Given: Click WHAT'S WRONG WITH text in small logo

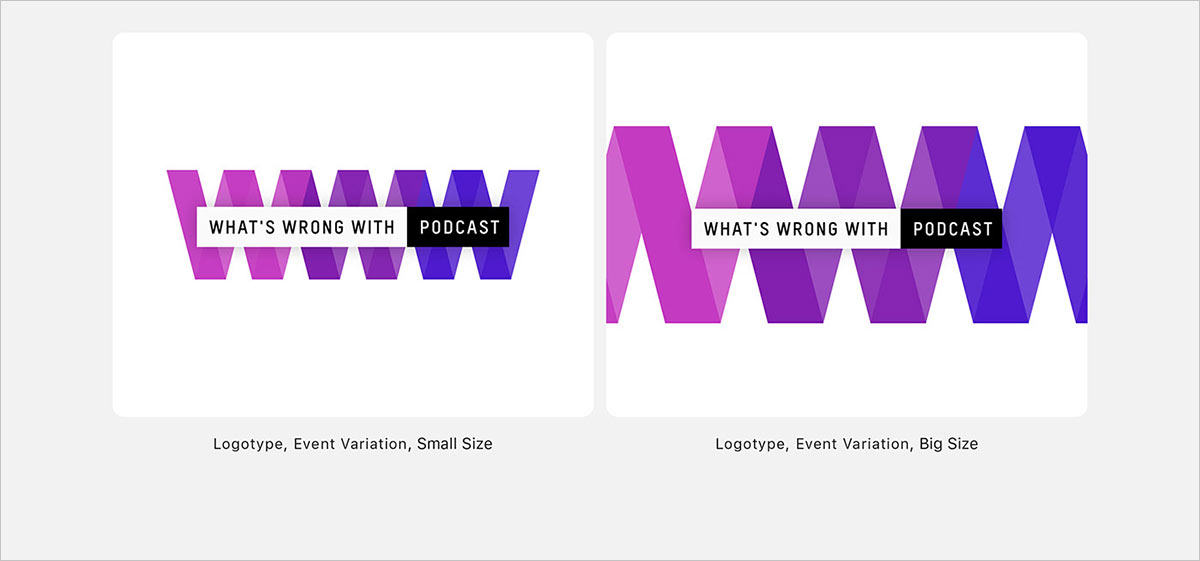Looking at the screenshot, I should pos(303,227).
